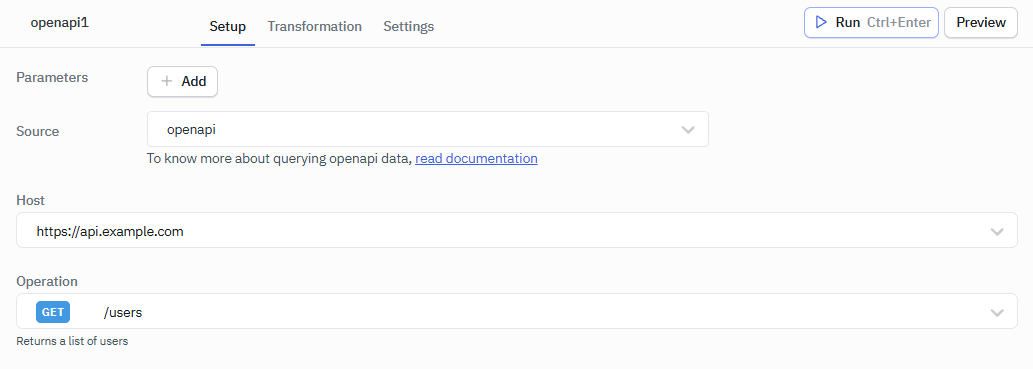The width and height of the screenshot is (1033, 369).
Task: Click the https://api.example.com host value
Action: tap(109, 231)
